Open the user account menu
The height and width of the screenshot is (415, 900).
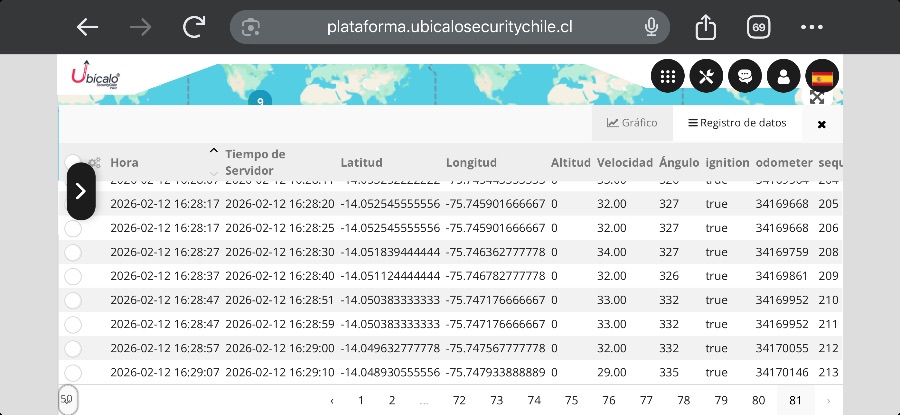coord(783,76)
